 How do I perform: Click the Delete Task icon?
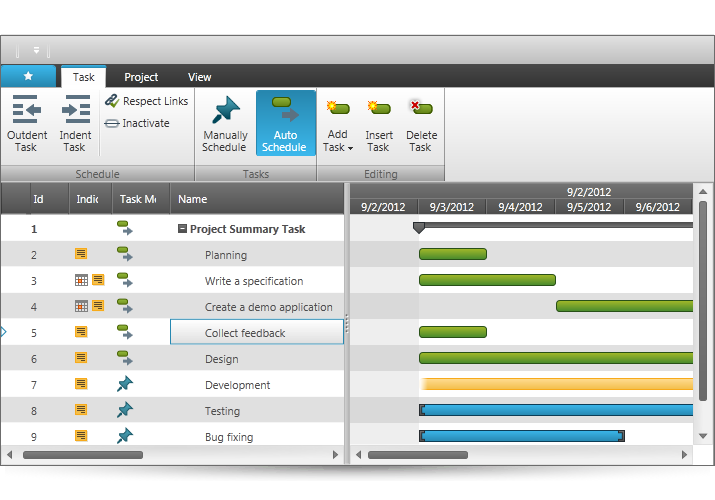[x=421, y=108]
